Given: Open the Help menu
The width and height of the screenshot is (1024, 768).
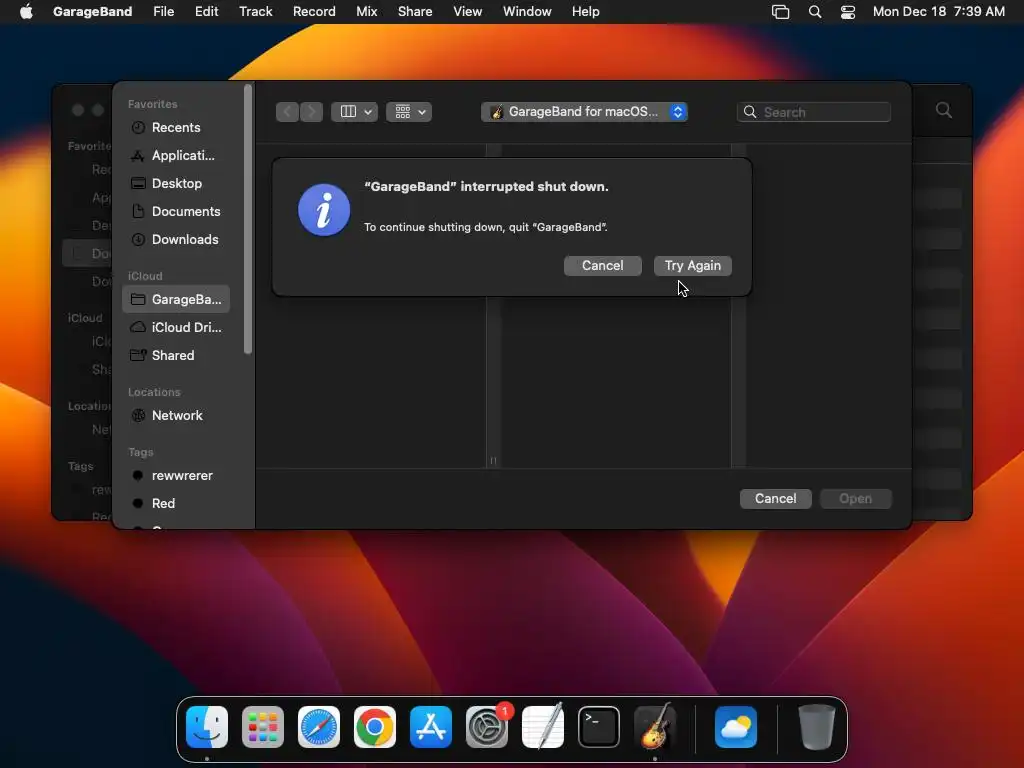Looking at the screenshot, I should point(585,11).
